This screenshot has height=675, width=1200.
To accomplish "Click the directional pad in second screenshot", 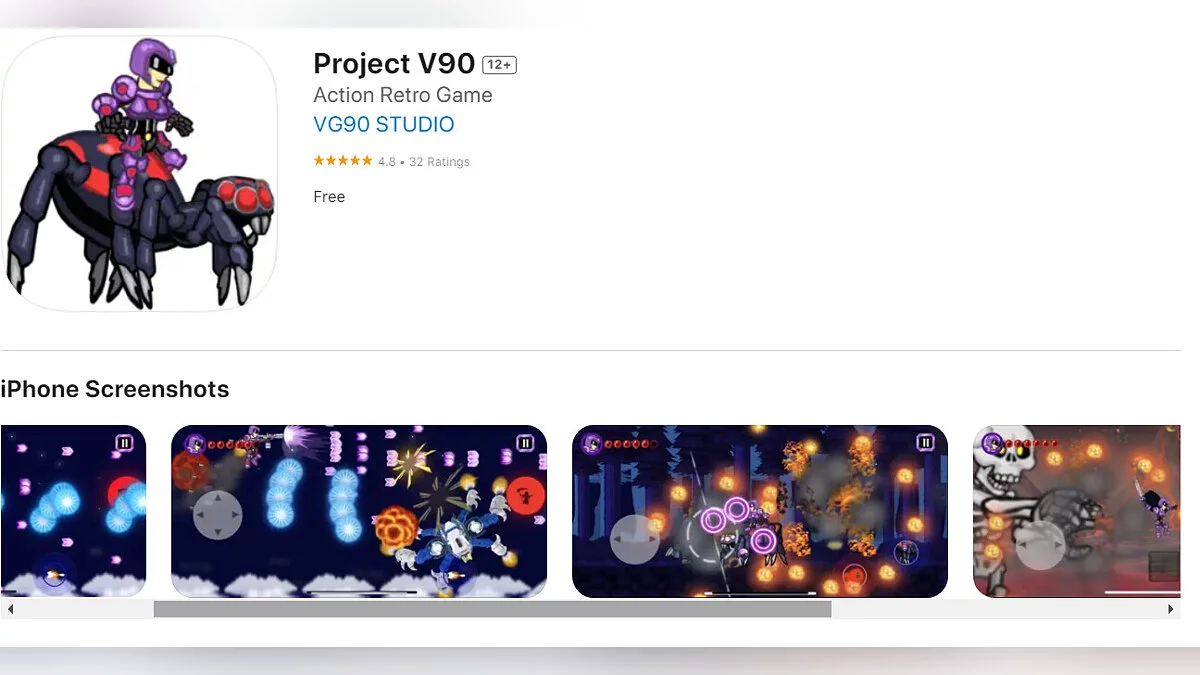I will click(218, 517).
